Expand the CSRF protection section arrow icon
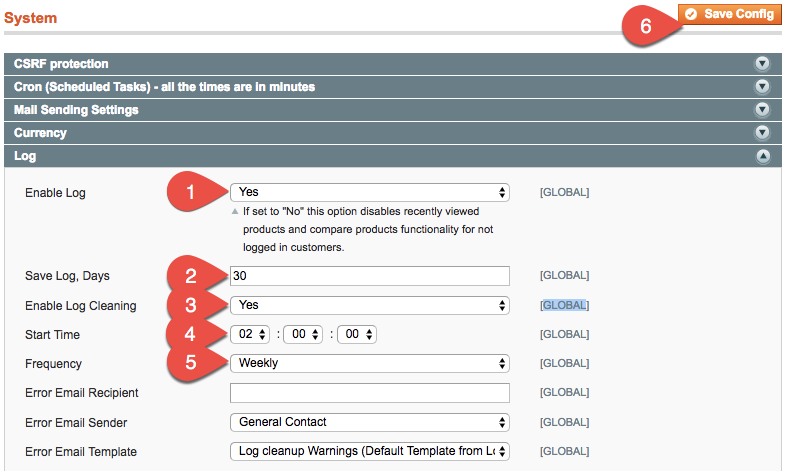Image resolution: width=789 pixels, height=471 pixels. click(763, 64)
